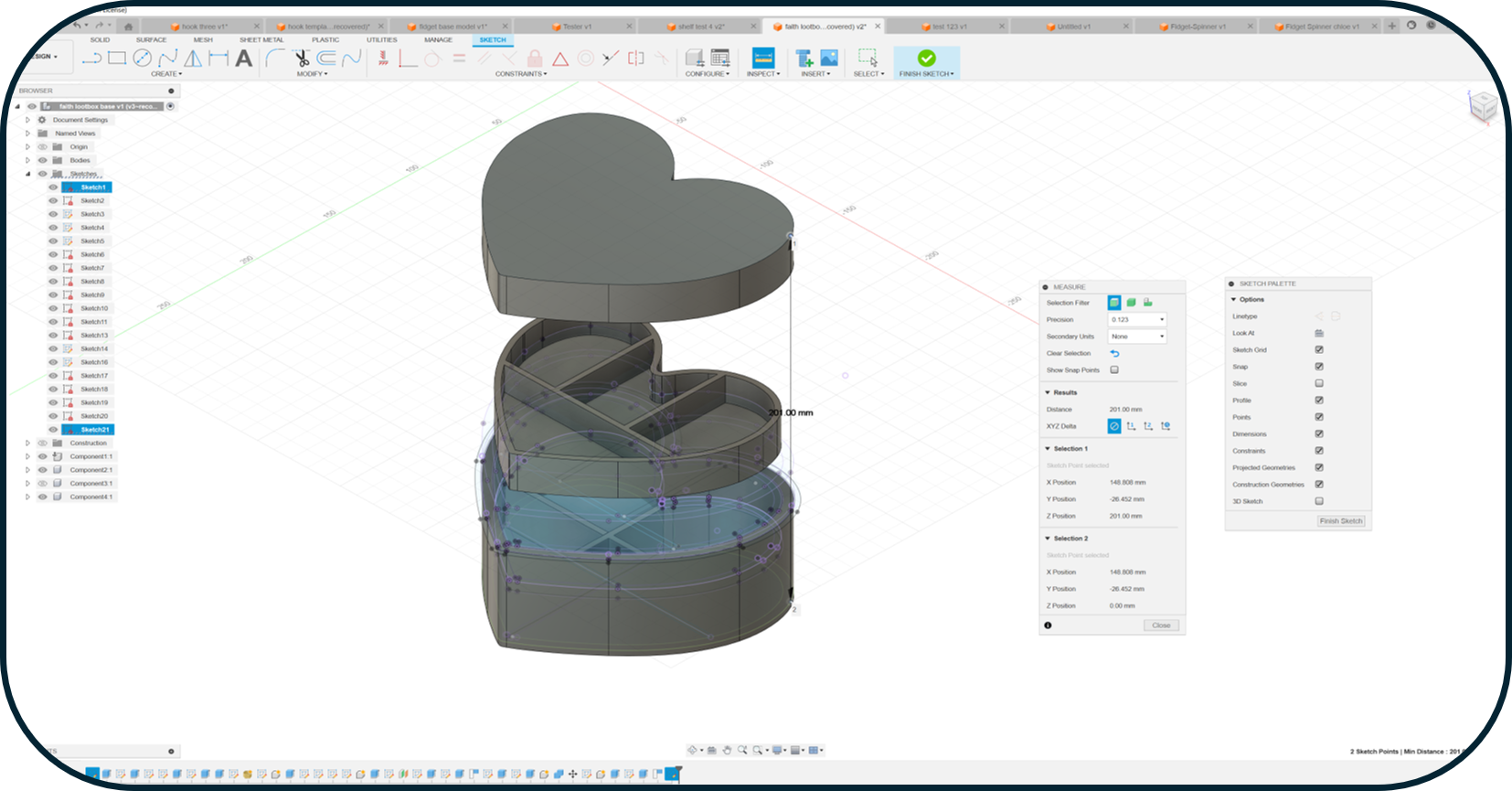Open the MODIFY dropdown menu
The height and width of the screenshot is (791, 1512).
click(312, 74)
